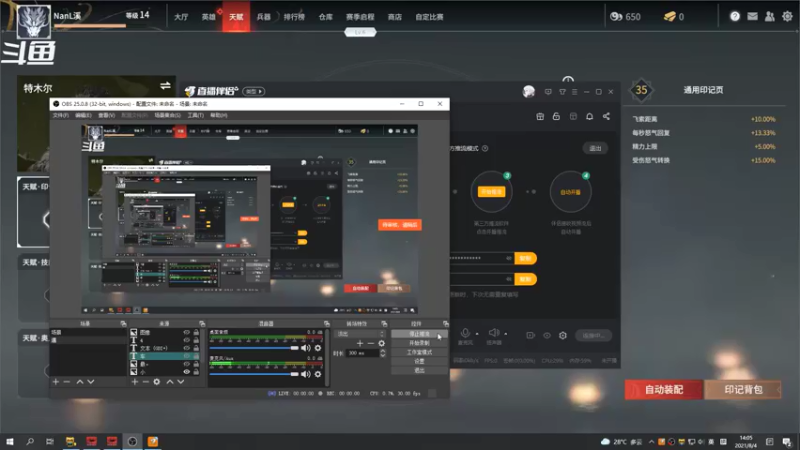800x450 pixels.
Task: Open the gear settings icon in streaming companion bottom bar
Action: 563,335
